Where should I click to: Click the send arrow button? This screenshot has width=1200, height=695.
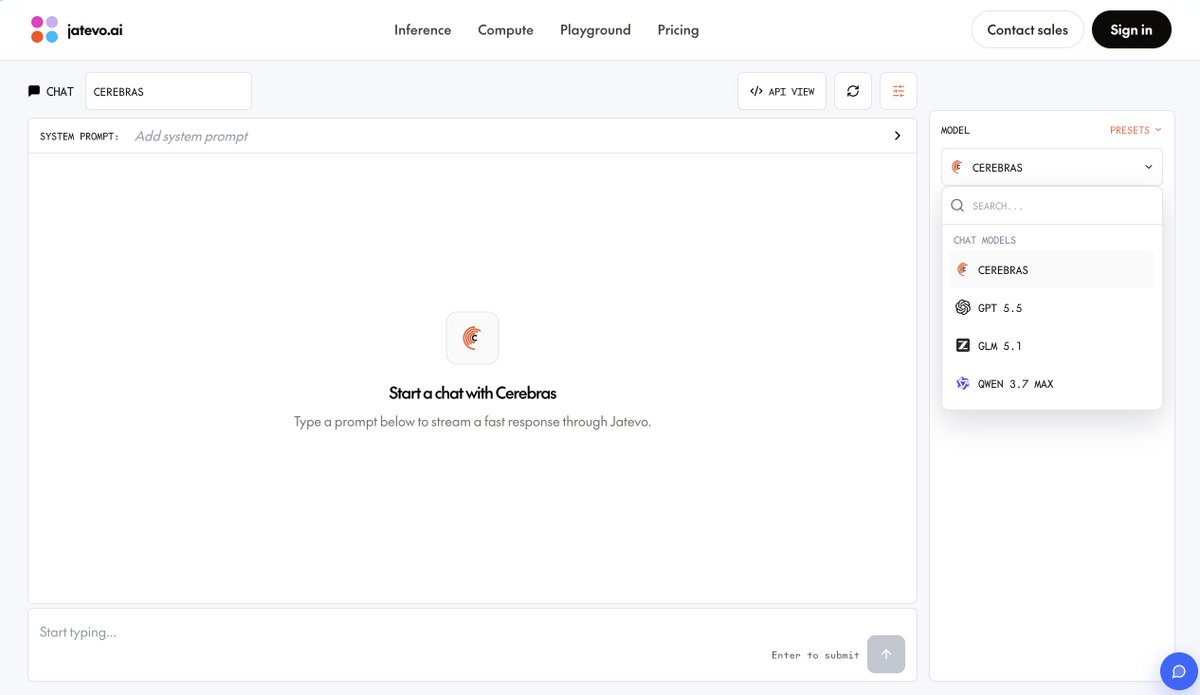[x=886, y=654]
